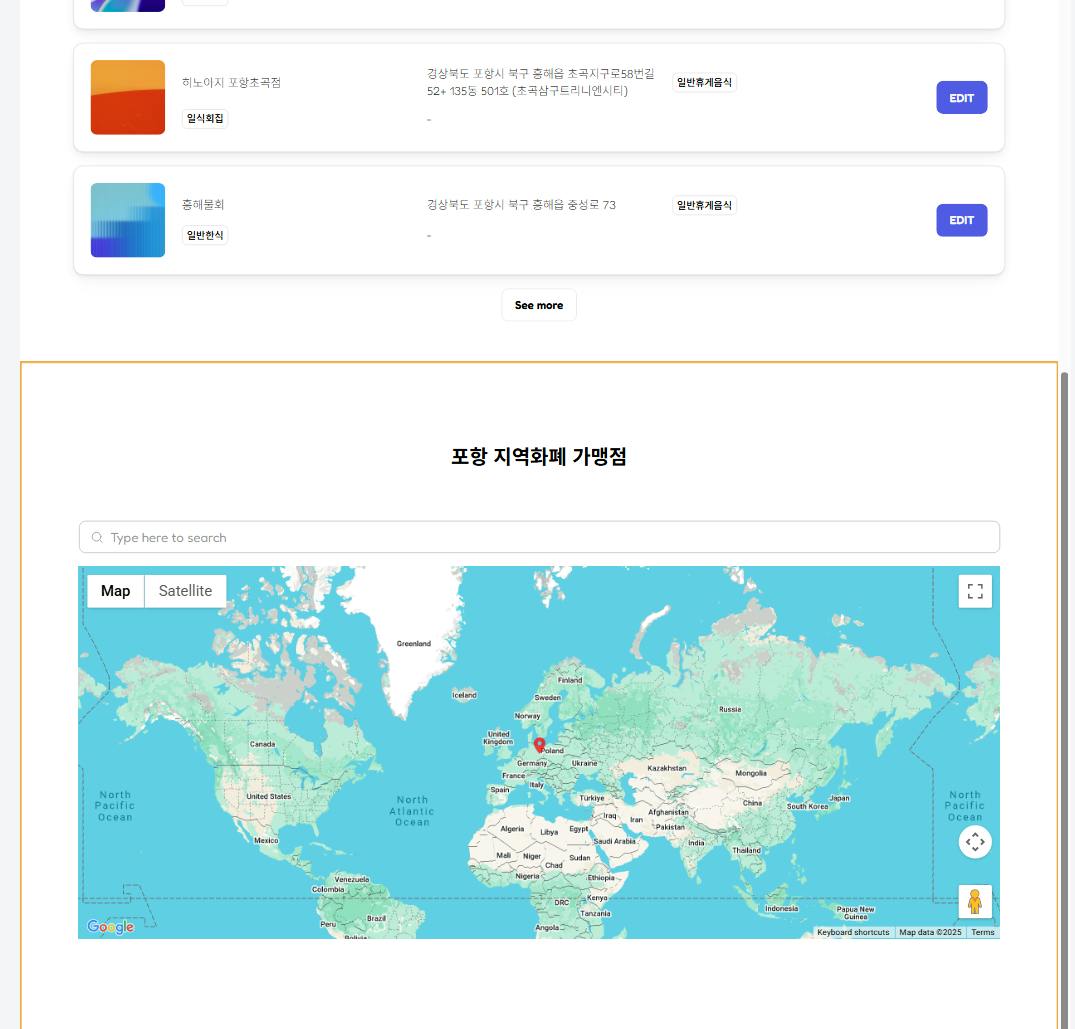
Task: Select the 일반한식 tag
Action: [x=205, y=235]
